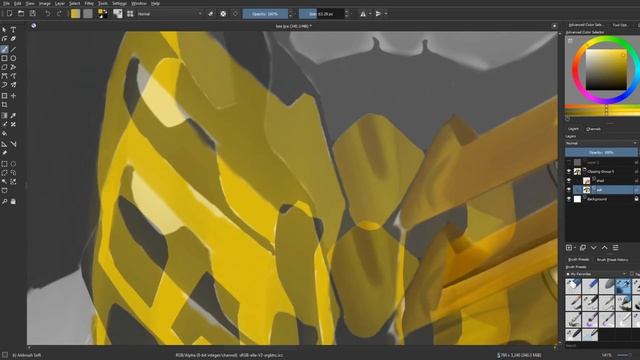
Task: Open the brush presets chooser grid
Action: coord(130,13)
